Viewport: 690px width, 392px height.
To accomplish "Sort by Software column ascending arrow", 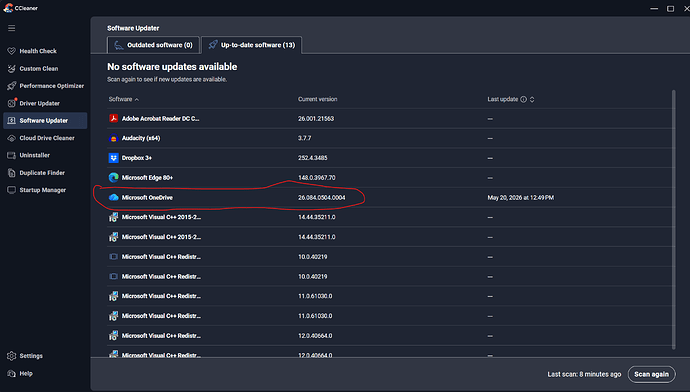I will 137,100.
